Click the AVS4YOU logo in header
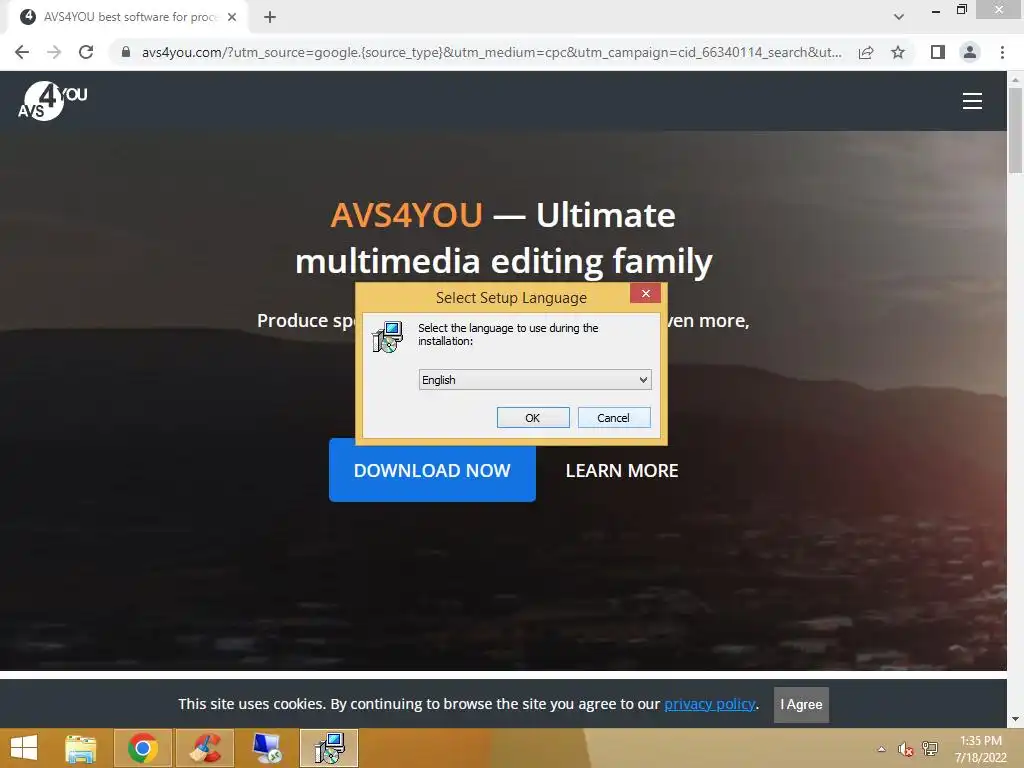 point(52,101)
